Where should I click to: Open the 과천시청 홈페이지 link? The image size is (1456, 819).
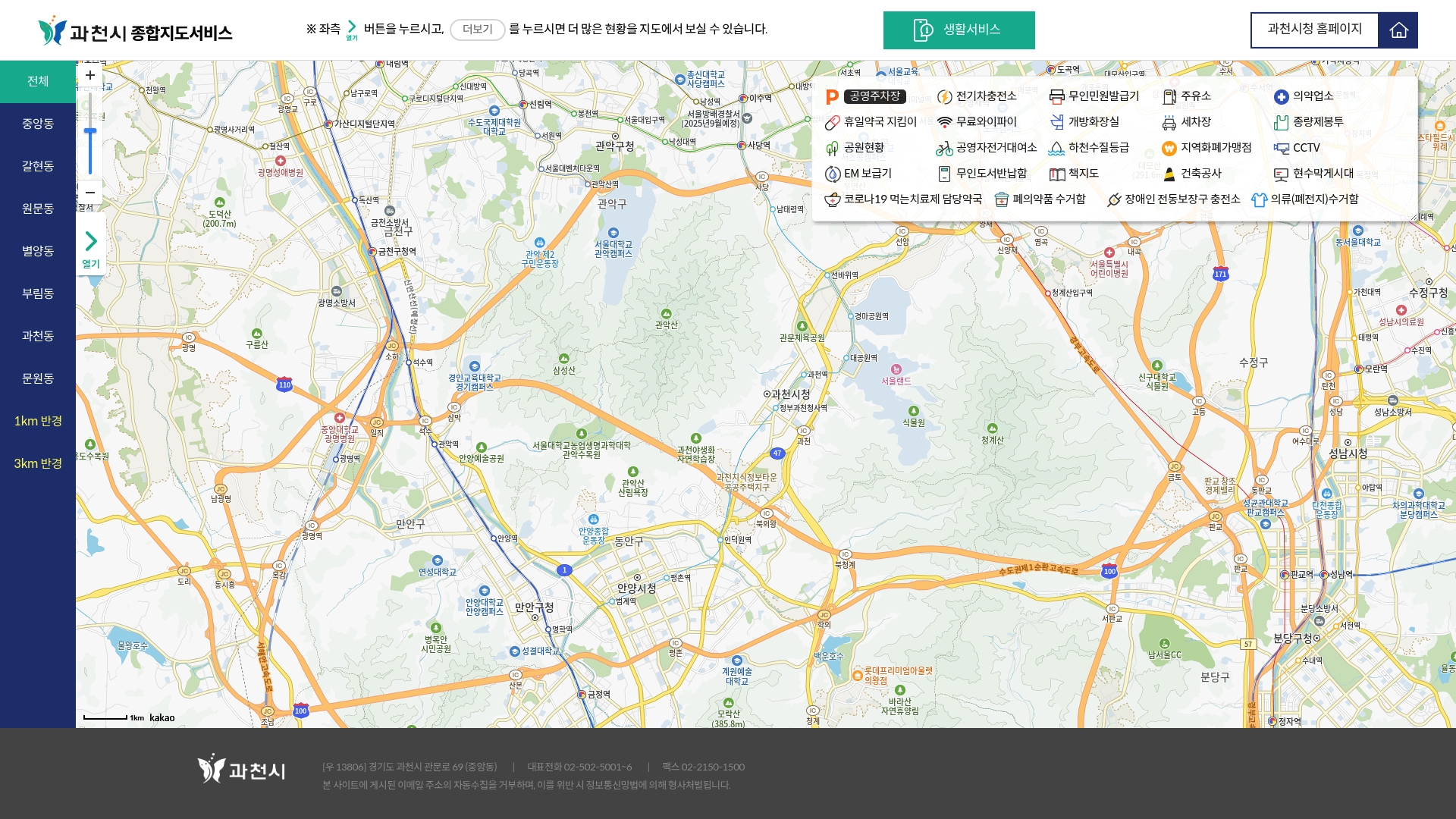1314,30
